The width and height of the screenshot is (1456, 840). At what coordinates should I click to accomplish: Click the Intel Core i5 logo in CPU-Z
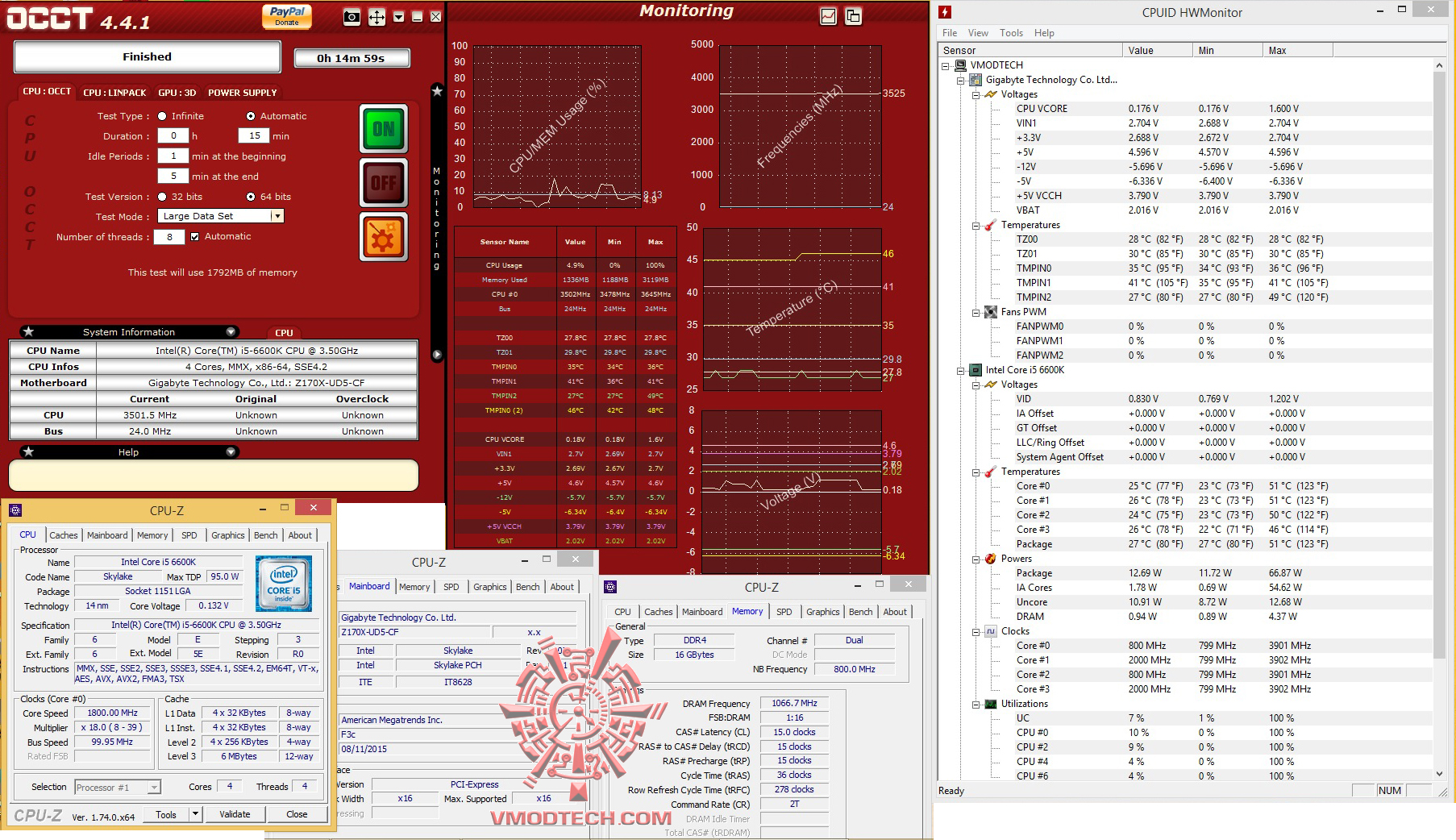pyautogui.click(x=284, y=584)
